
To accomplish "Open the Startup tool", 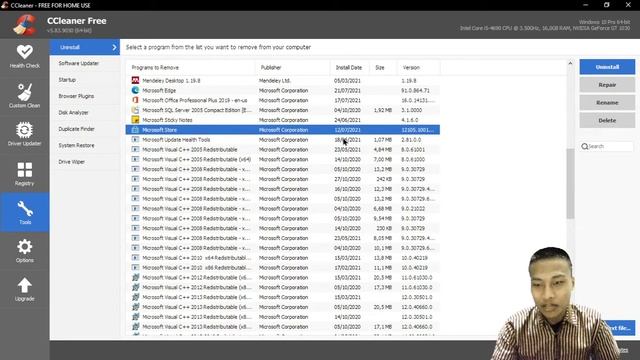I will pyautogui.click(x=67, y=80).
